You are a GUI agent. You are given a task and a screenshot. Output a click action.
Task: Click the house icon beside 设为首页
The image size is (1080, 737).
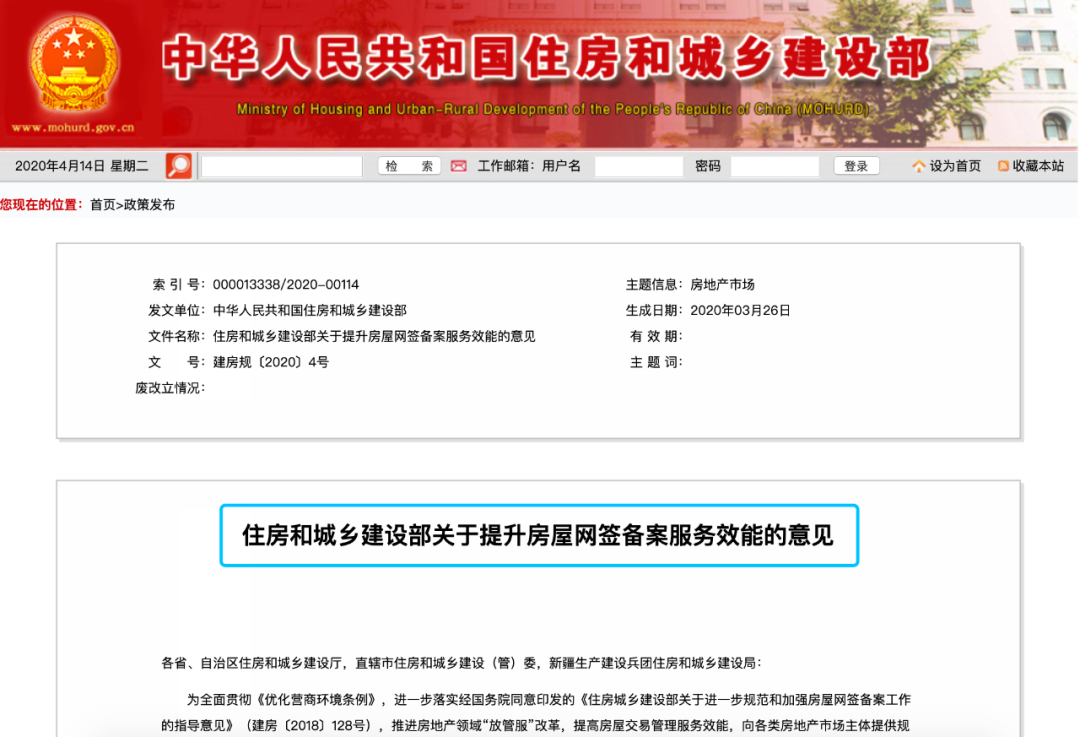click(918, 167)
